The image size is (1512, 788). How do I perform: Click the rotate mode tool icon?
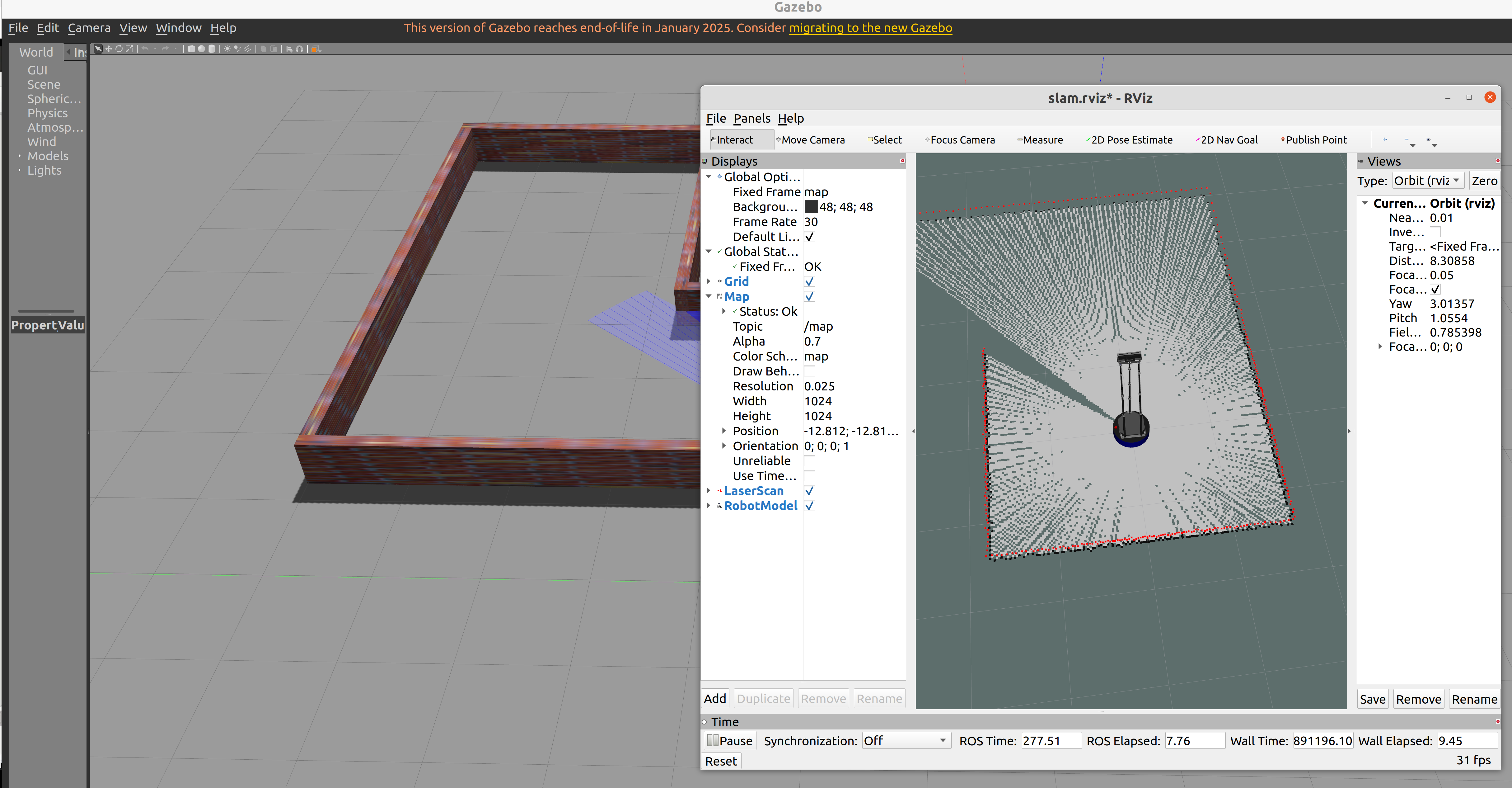coord(119,49)
